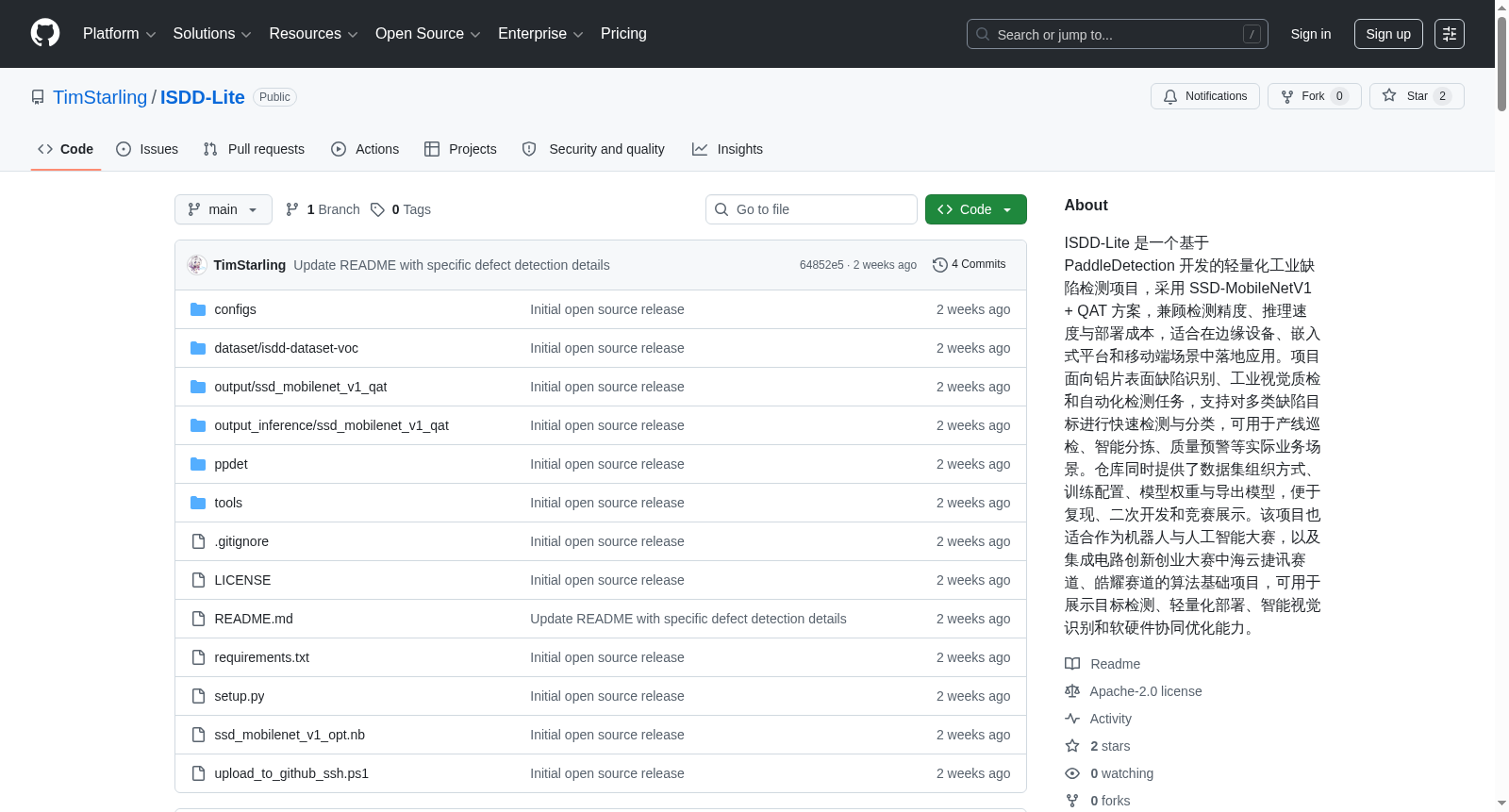Click the folder icon beside output/ssd_mobilenet_v1_qat
This screenshot has height=812, width=1509.
198,387
